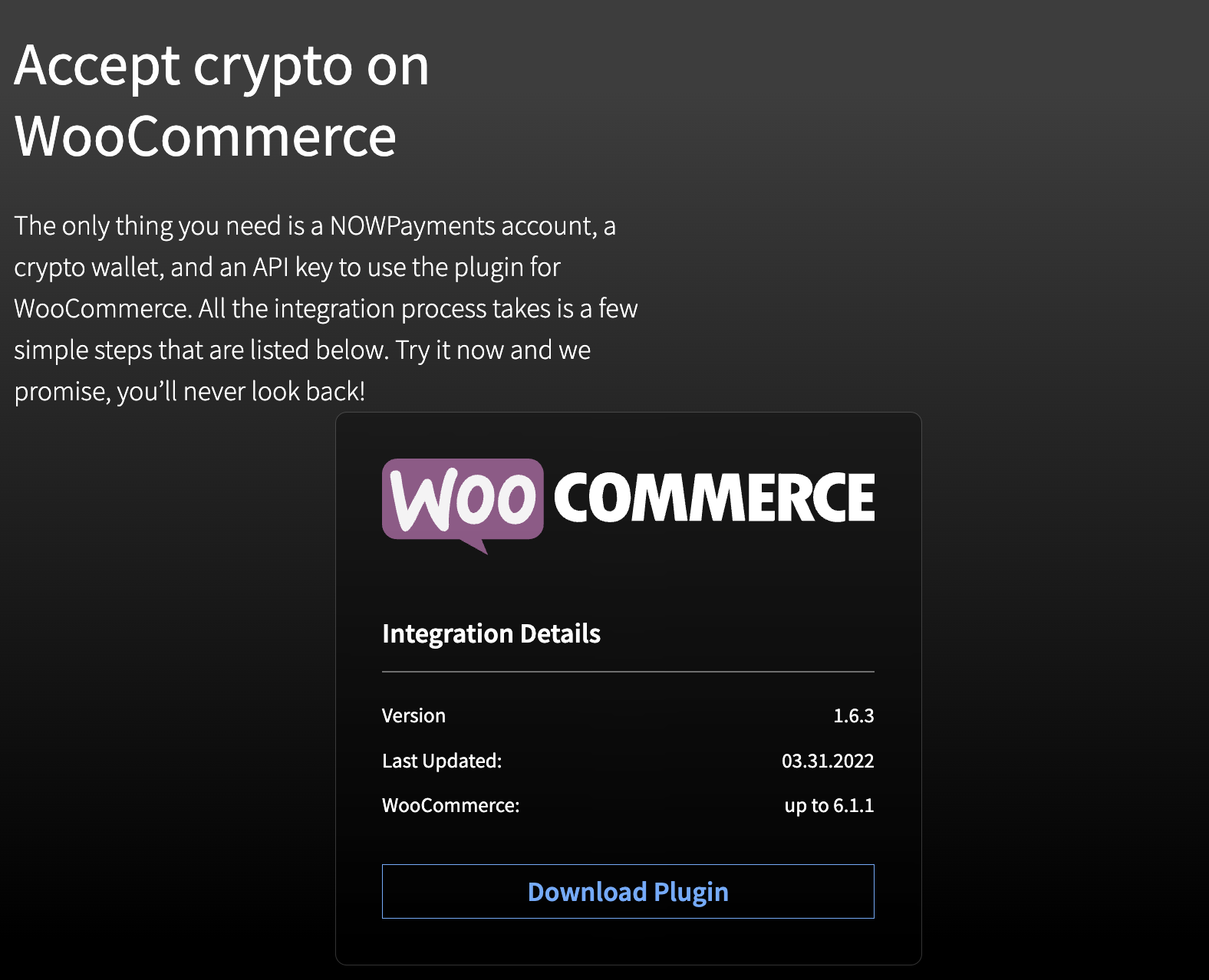The image size is (1209, 980).
Task: Click the up to 6.1.1 value
Action: click(829, 805)
